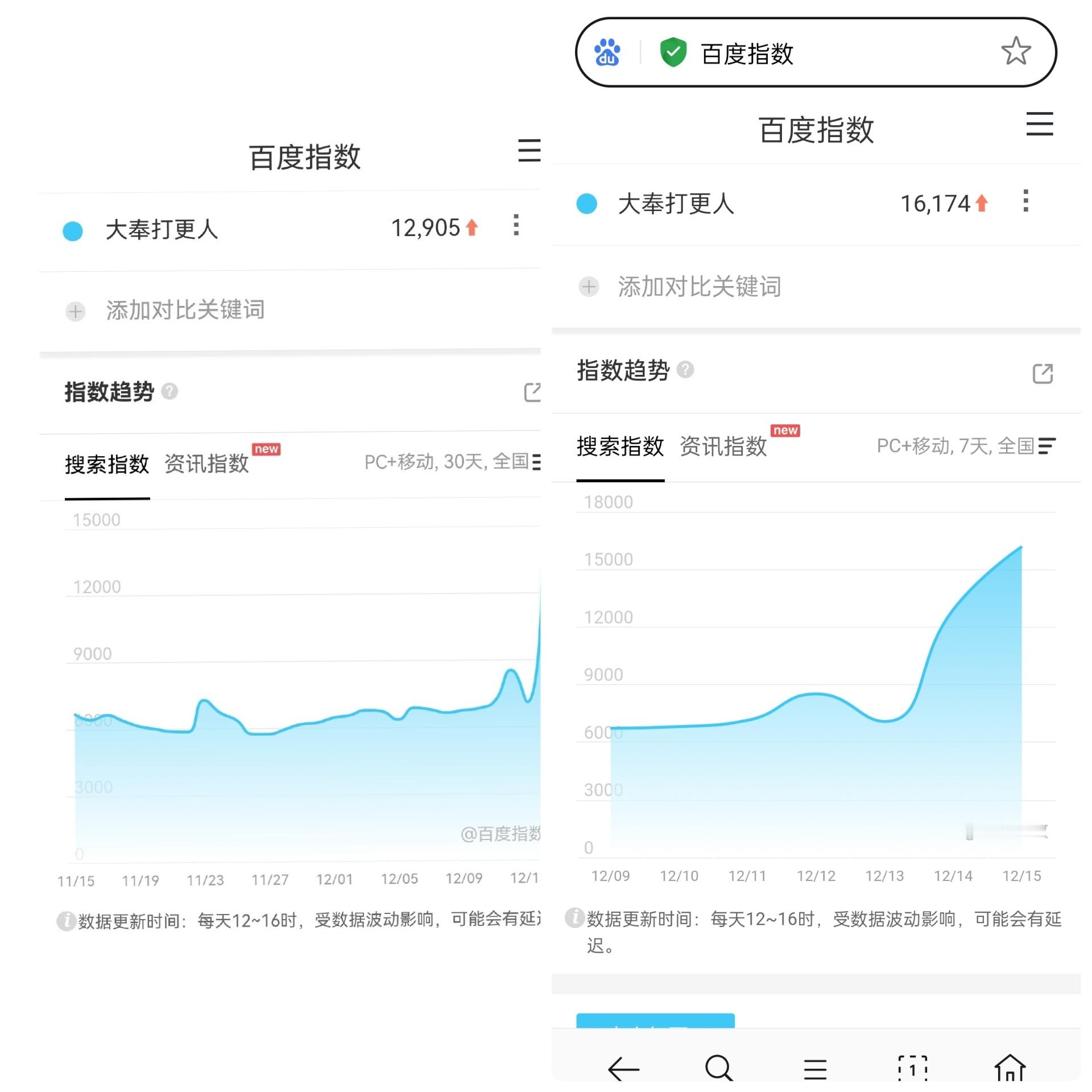Open the three-dot options beside 16,174
This screenshot has width=1092, height=1092.
click(x=1025, y=201)
